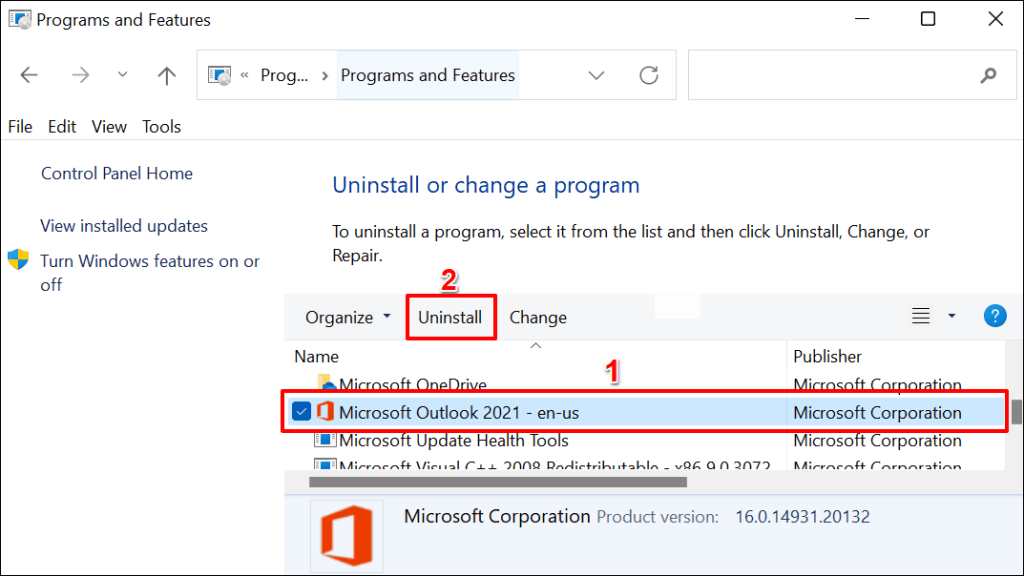
Task: Open the File menu
Action: [20, 126]
